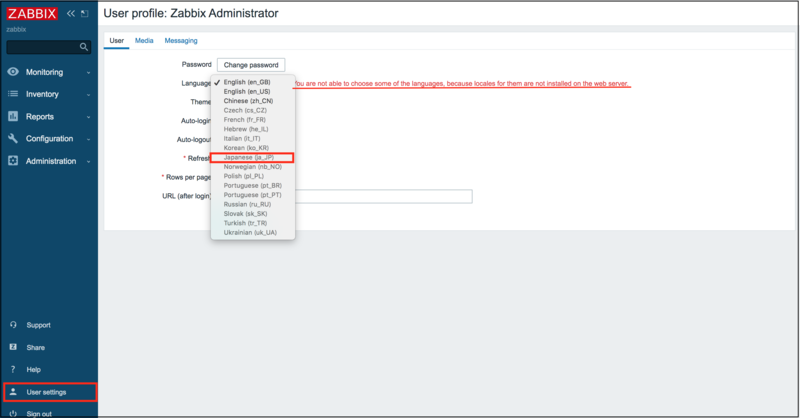
Task: Collapse the sidebar with double-arrow icon
Action: click(71, 14)
